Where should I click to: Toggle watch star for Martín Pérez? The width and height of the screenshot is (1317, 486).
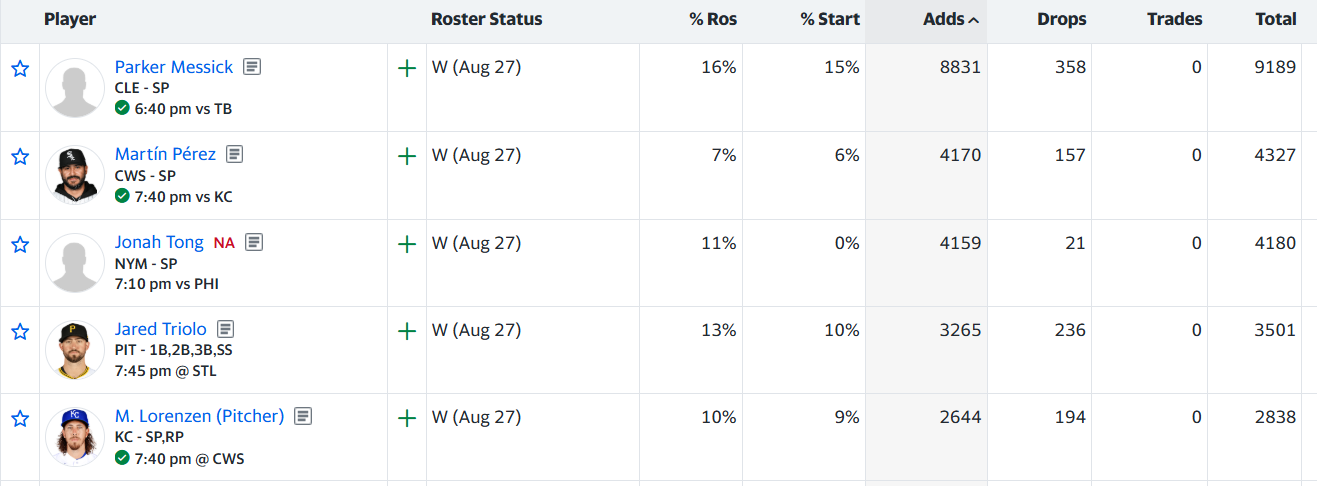click(20, 157)
